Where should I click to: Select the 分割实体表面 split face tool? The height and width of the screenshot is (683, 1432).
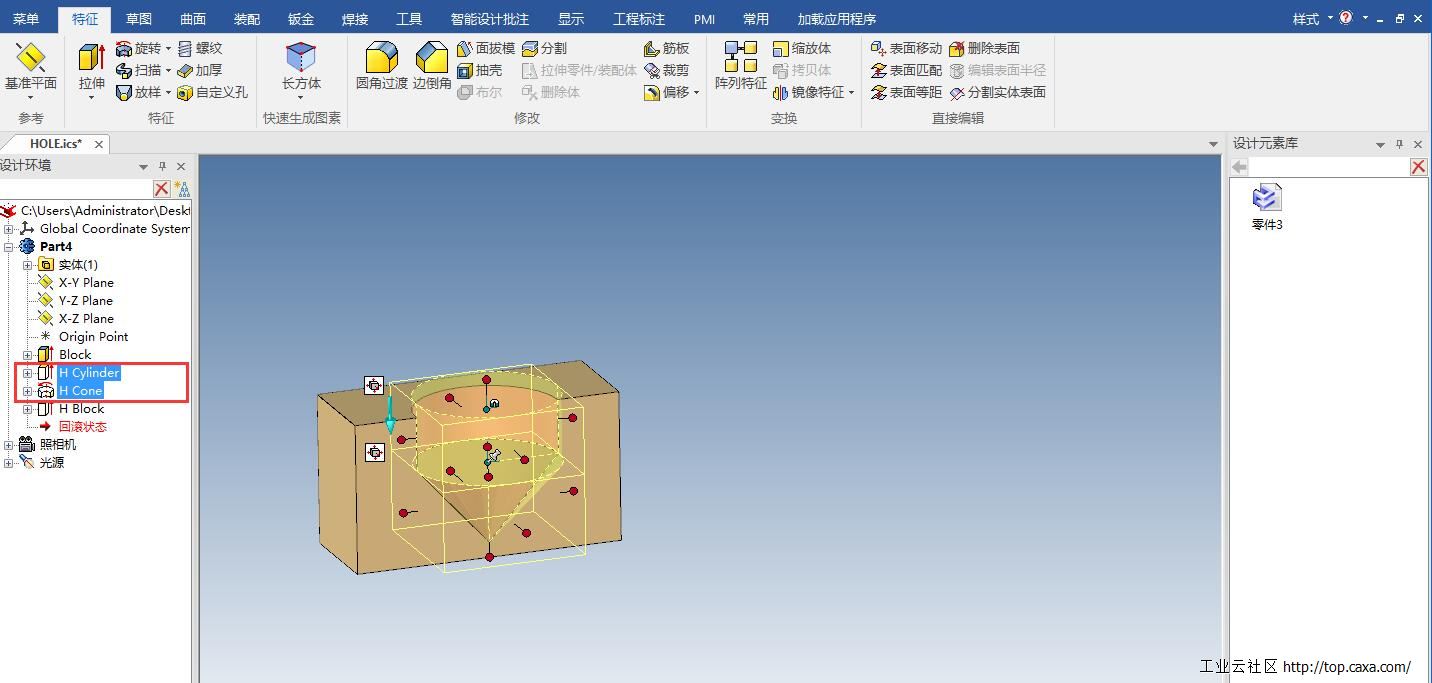click(998, 92)
